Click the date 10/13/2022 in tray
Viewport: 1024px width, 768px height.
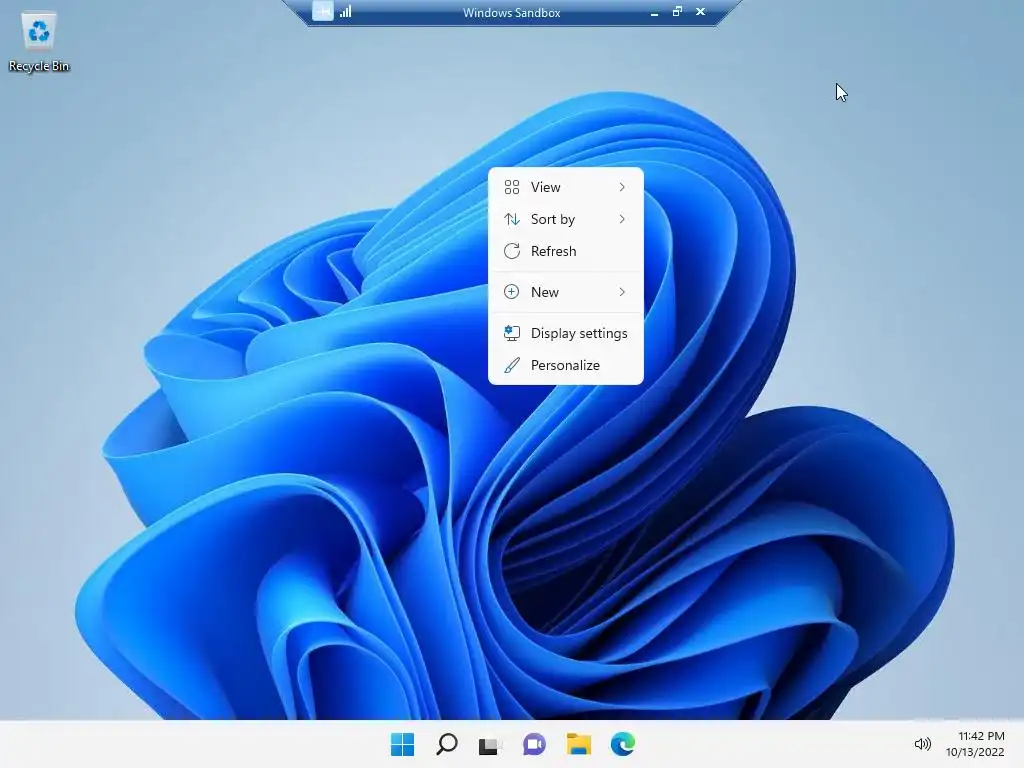(975, 752)
